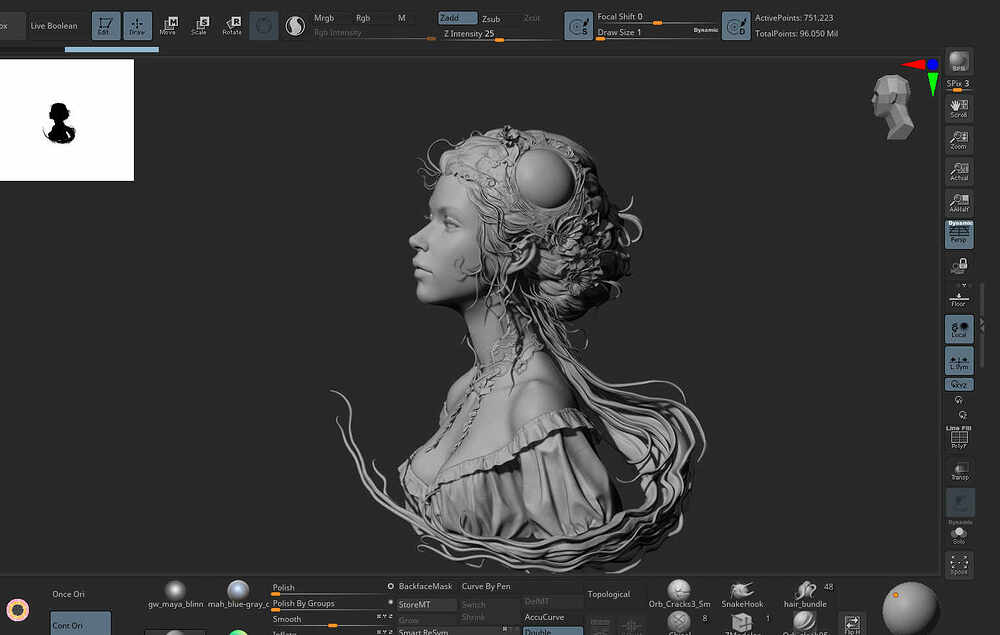Activate the Zoom canvas tool
The width and height of the screenshot is (1000, 635).
[x=959, y=140]
